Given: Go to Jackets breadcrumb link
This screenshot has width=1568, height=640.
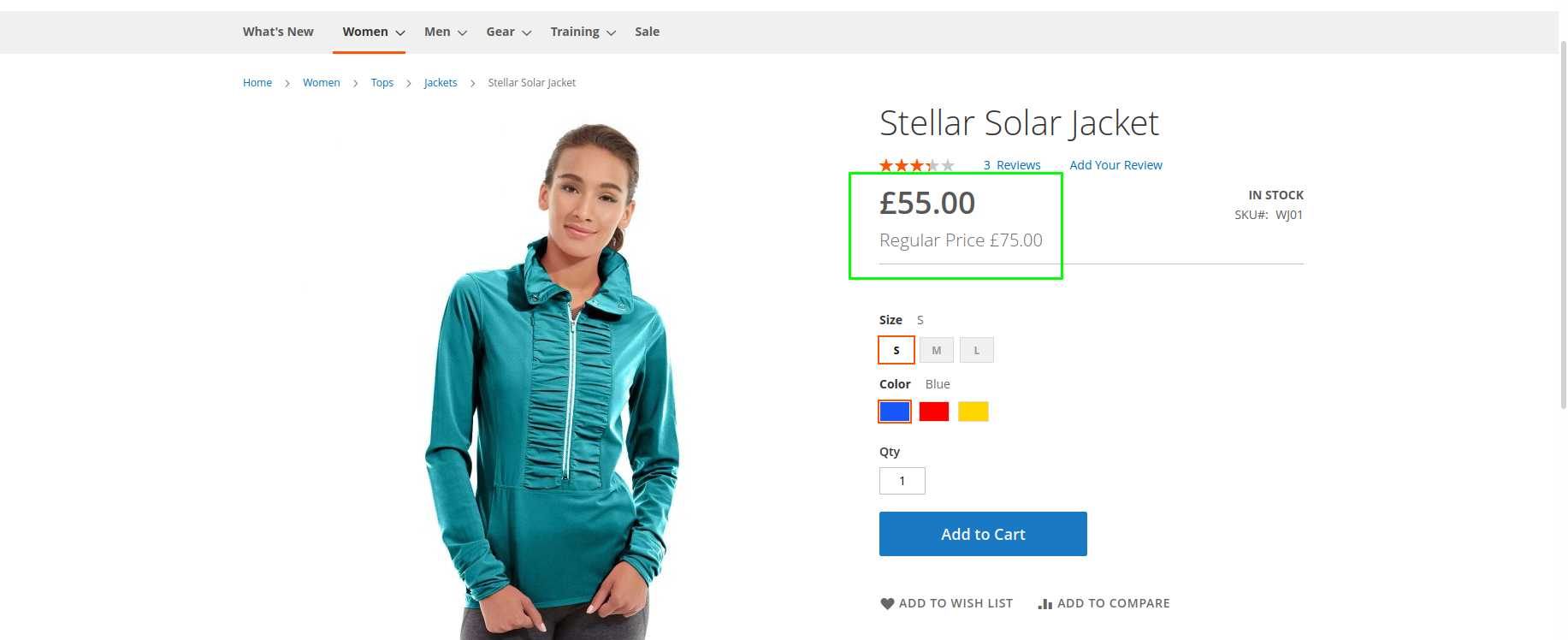Looking at the screenshot, I should point(441,83).
